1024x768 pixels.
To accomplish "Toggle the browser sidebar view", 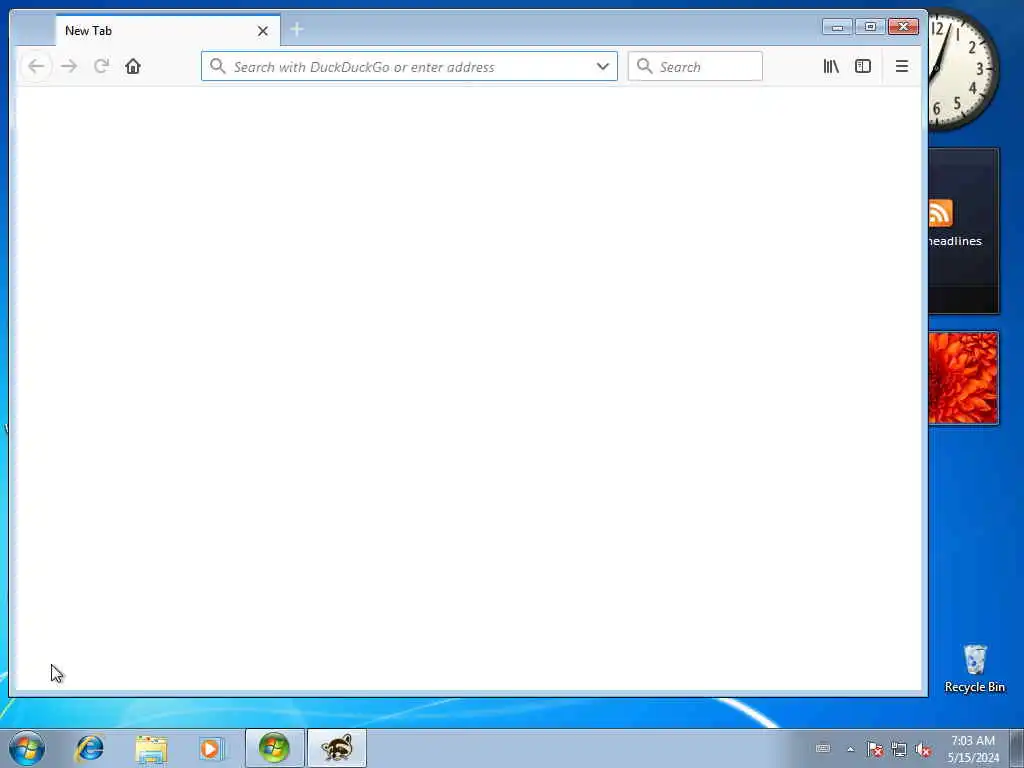I will click(863, 67).
